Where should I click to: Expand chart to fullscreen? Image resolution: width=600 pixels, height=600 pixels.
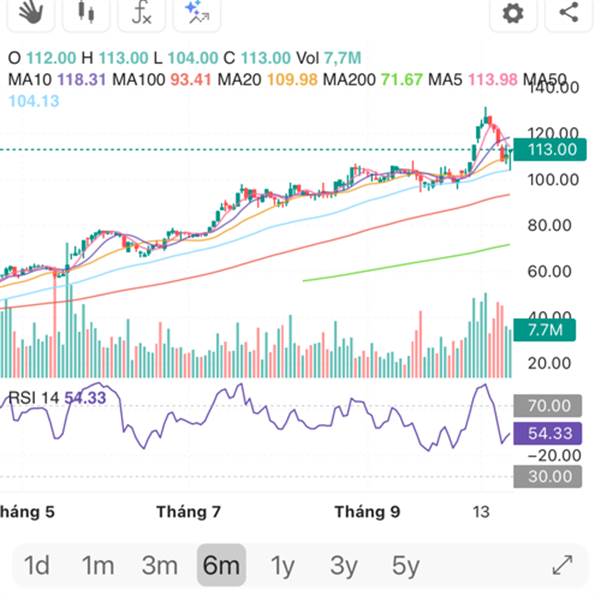tap(563, 565)
